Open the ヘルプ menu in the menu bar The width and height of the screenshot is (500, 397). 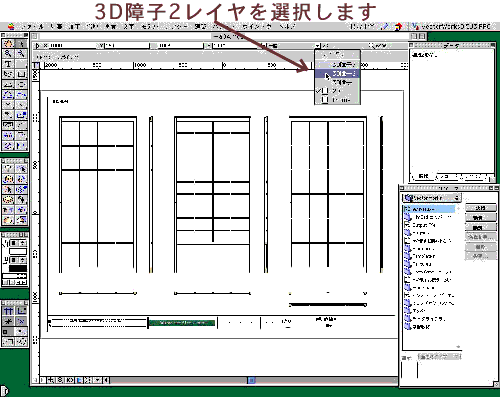pyautogui.click(x=287, y=26)
